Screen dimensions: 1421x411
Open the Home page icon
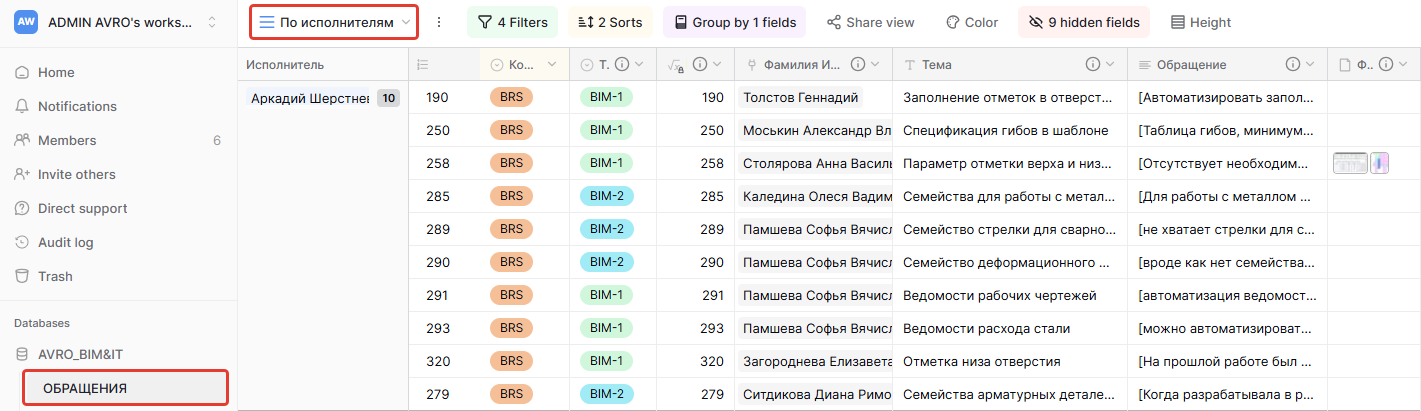point(21,73)
